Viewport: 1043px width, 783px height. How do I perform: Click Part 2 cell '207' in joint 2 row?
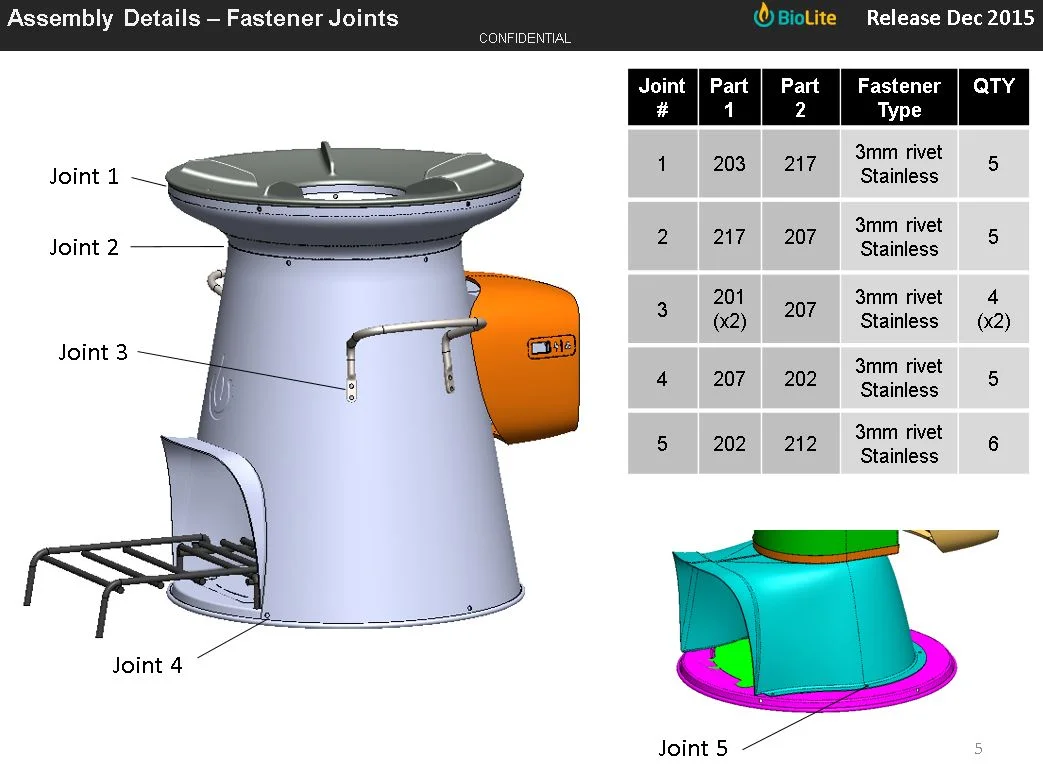pyautogui.click(x=800, y=237)
